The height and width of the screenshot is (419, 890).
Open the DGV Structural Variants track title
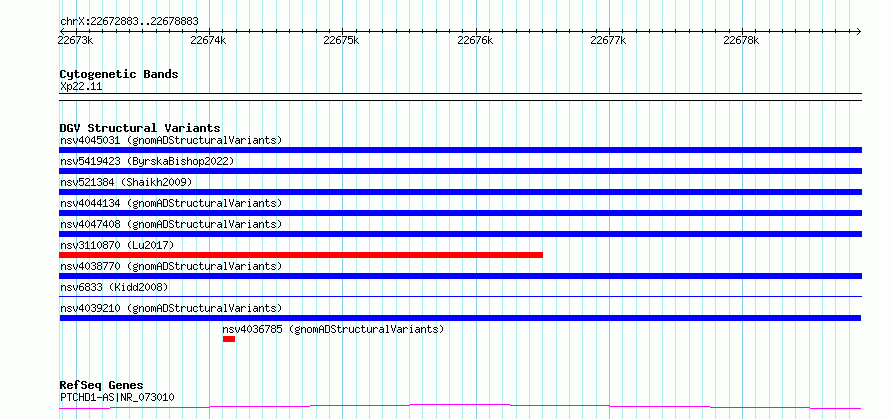(140, 128)
